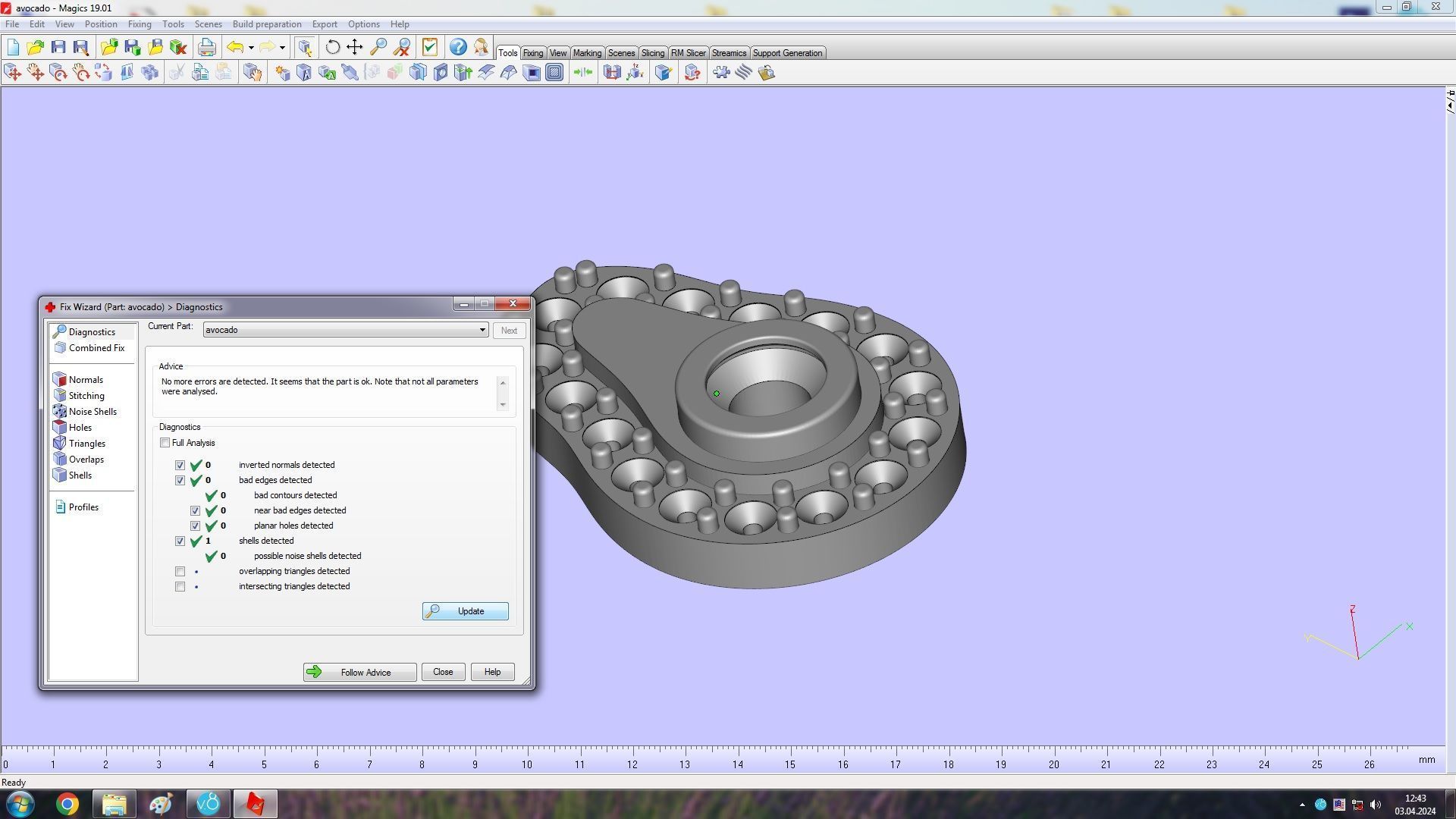
Task: Open the Help question mark icon
Action: pos(458,48)
